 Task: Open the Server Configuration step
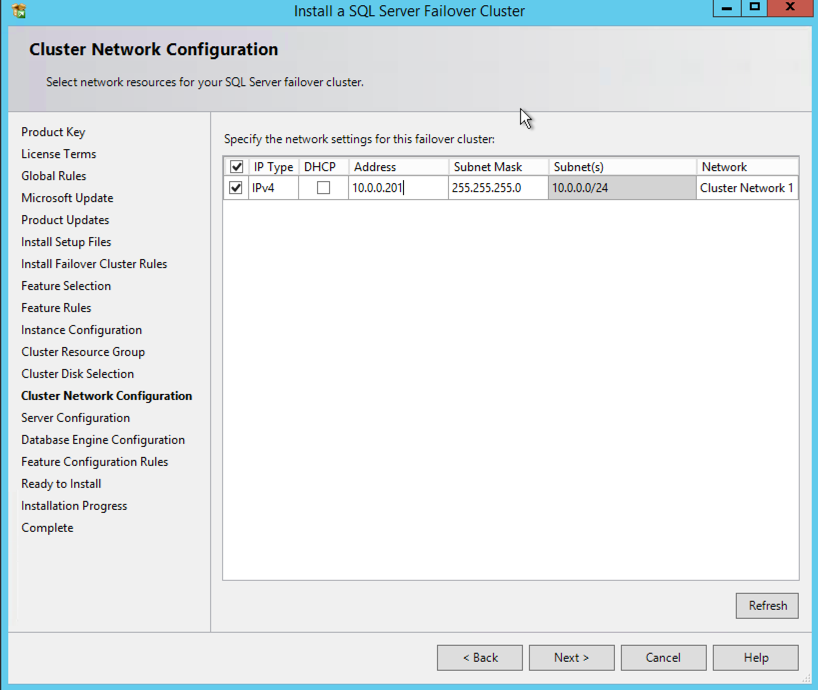coord(75,418)
